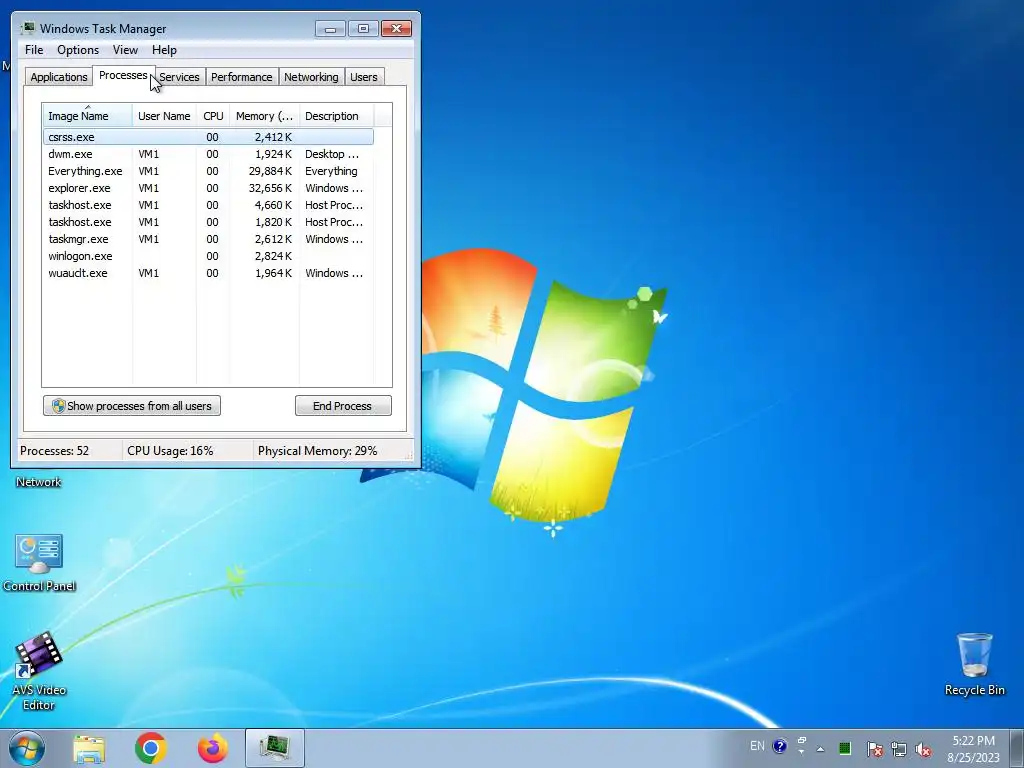Click the EN language indicator
Viewport: 1024px width, 768px height.
click(757, 746)
